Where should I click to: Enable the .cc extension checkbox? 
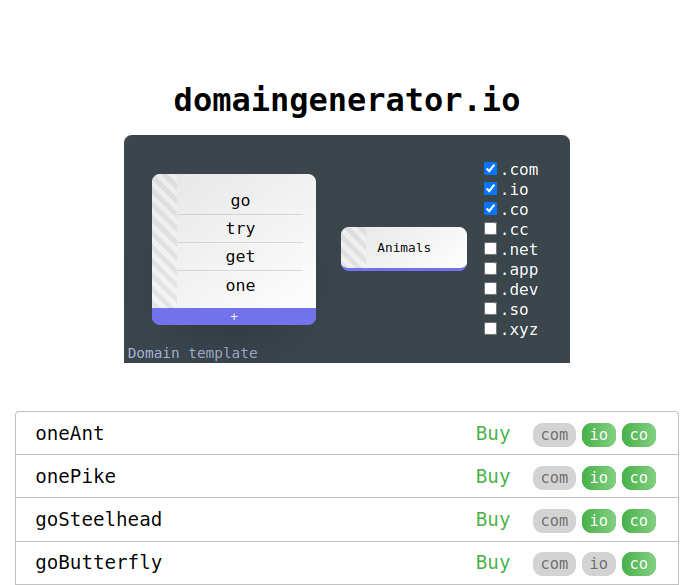(x=490, y=229)
